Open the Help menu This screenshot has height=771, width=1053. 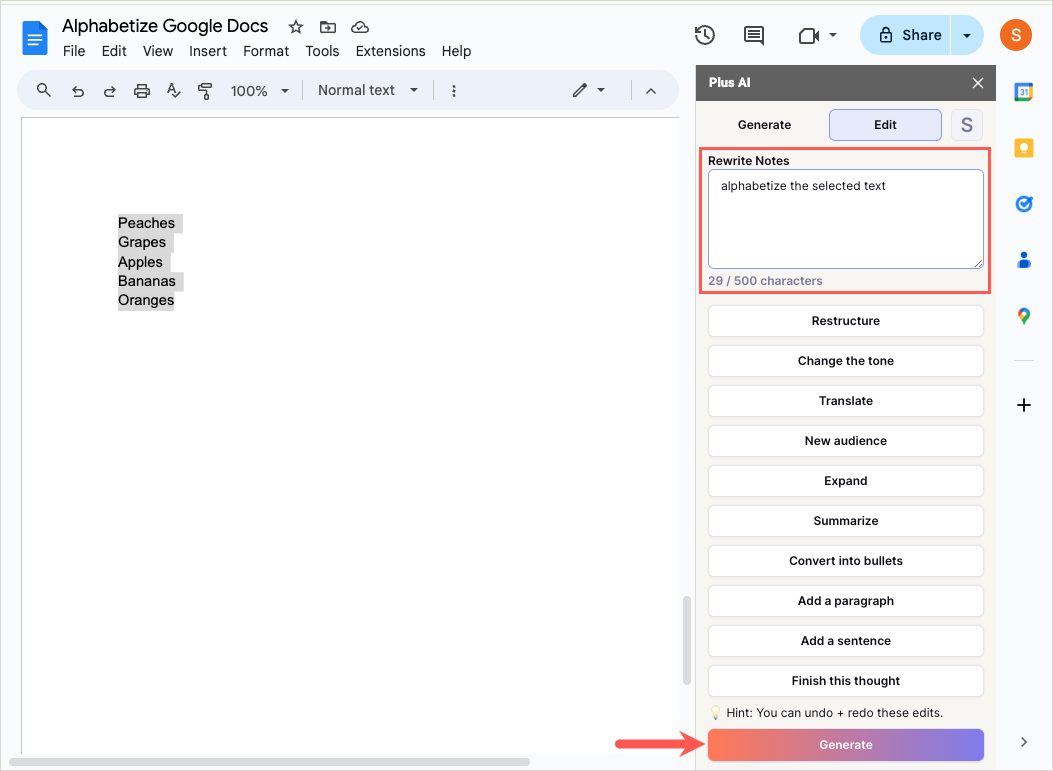456,51
